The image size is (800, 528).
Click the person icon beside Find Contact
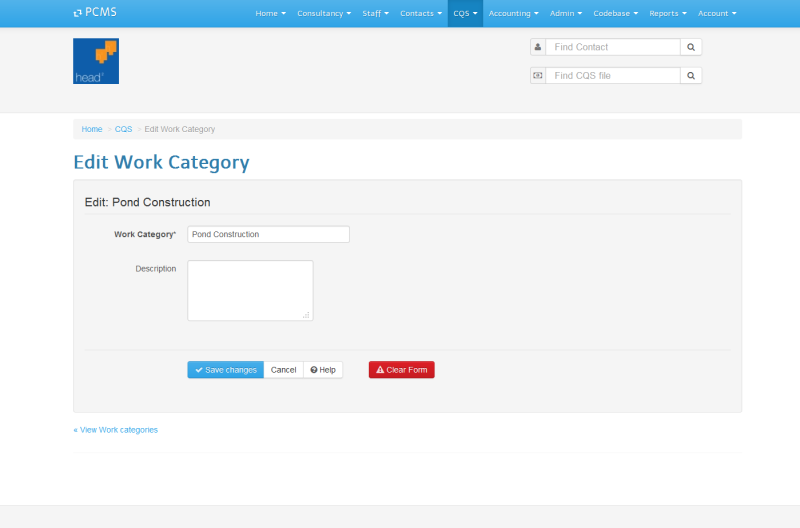pyautogui.click(x=538, y=47)
